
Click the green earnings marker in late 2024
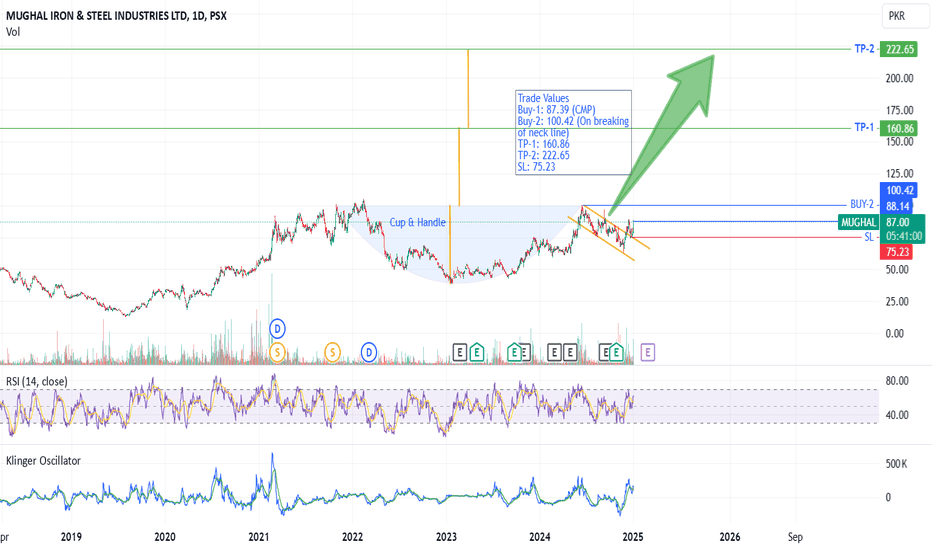(x=616, y=353)
